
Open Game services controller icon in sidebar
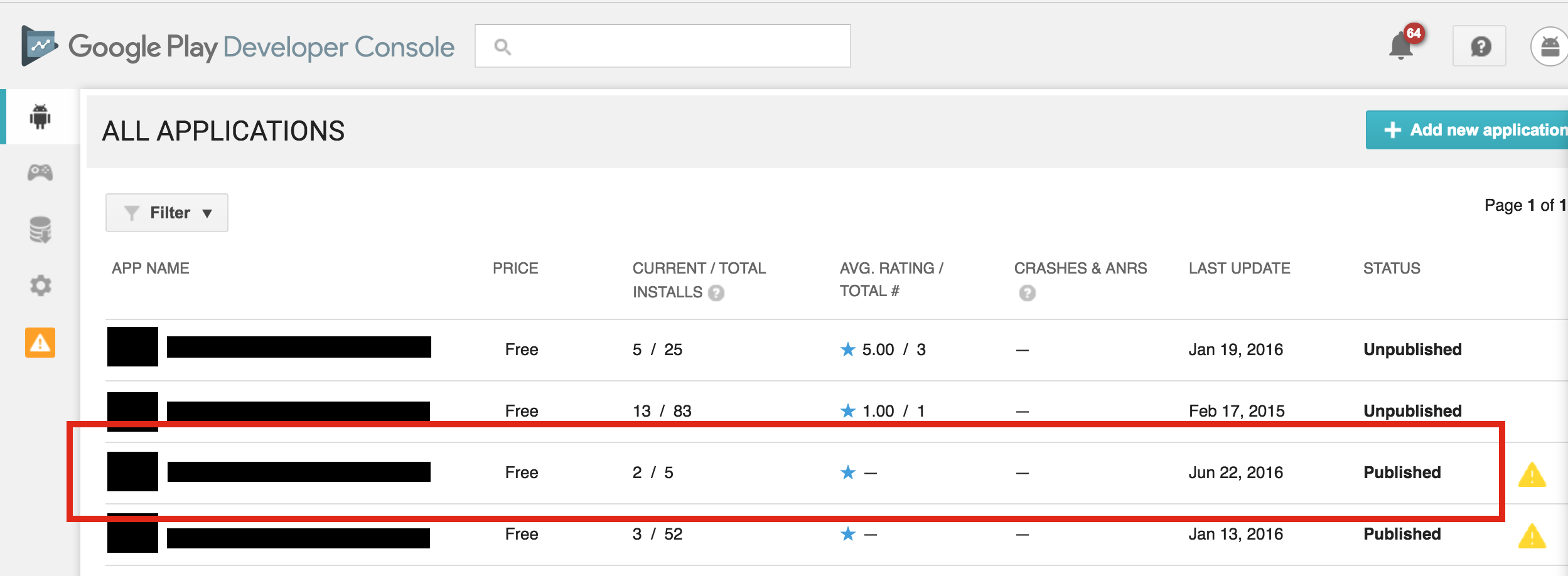40,173
